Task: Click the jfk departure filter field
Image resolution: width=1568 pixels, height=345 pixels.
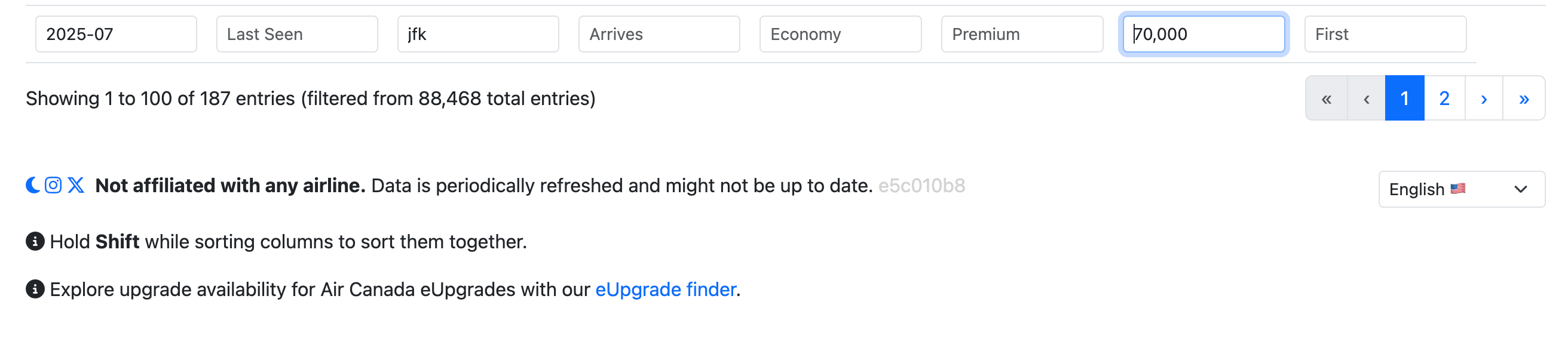Action: (x=479, y=34)
